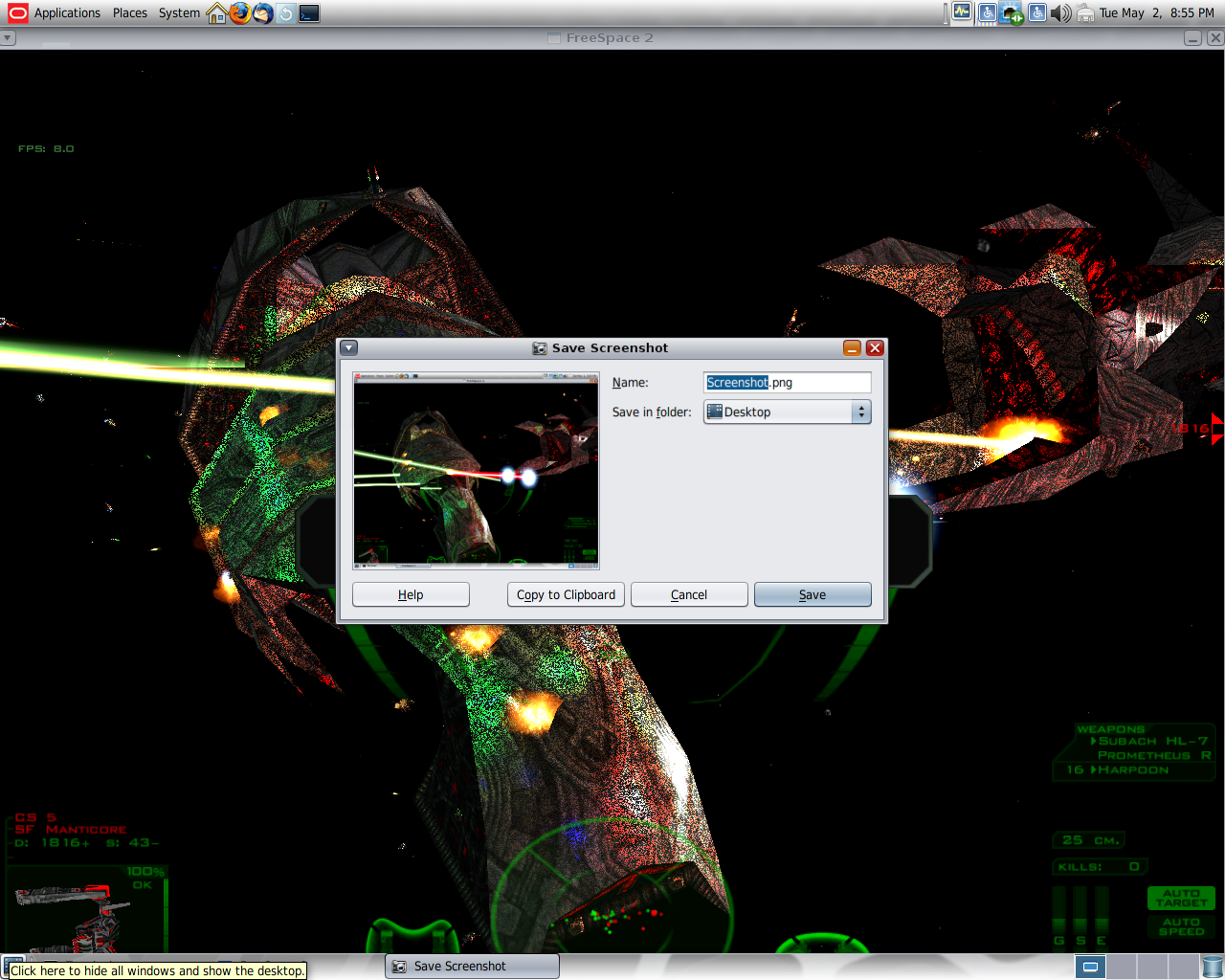The image size is (1225, 980).
Task: Open the Places menu
Action: tap(130, 13)
